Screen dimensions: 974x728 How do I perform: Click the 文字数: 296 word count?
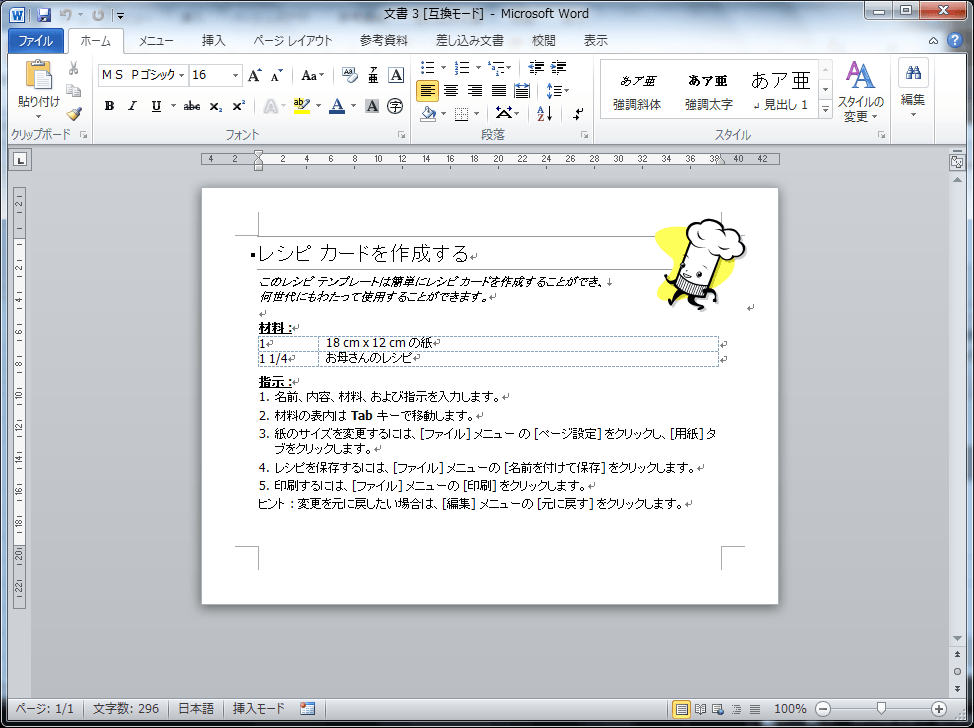point(126,709)
